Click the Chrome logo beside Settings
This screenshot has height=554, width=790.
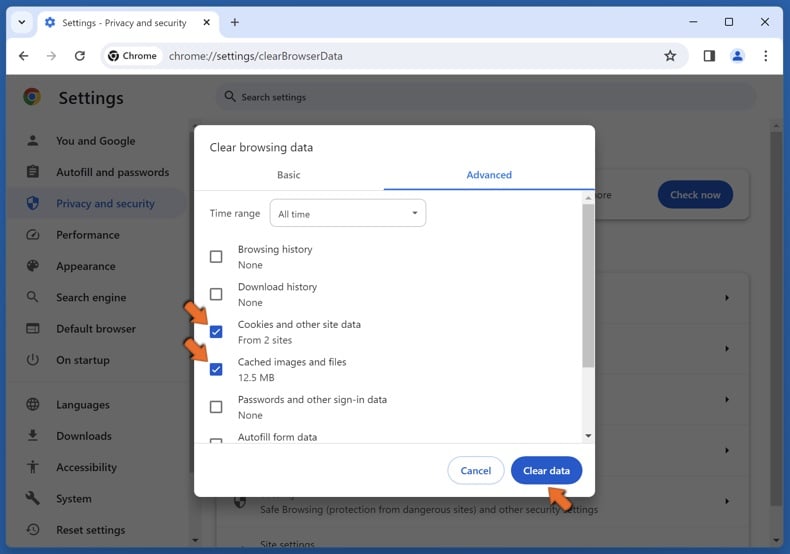32,96
